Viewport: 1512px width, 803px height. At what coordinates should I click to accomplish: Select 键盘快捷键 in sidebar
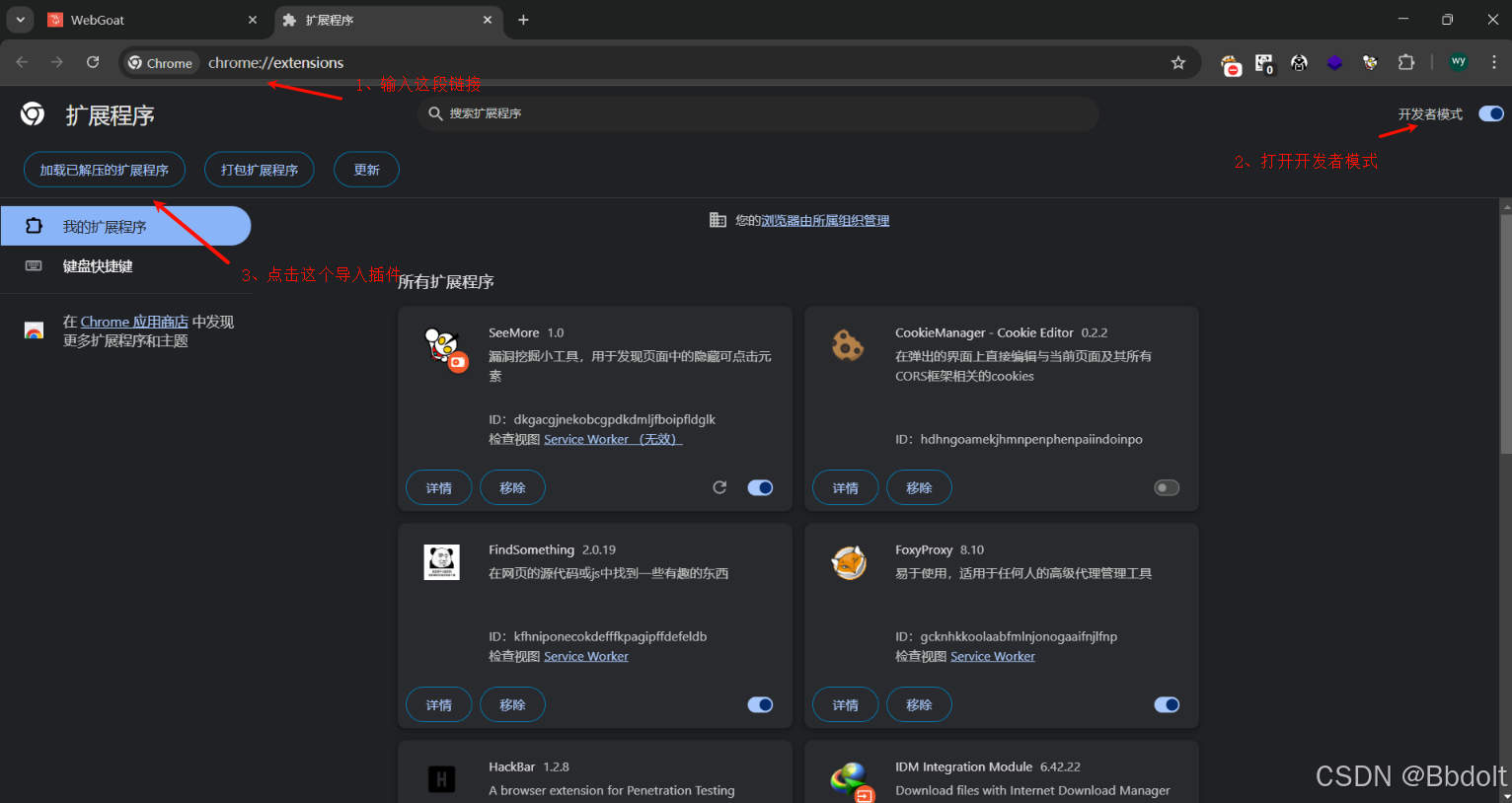(x=125, y=265)
